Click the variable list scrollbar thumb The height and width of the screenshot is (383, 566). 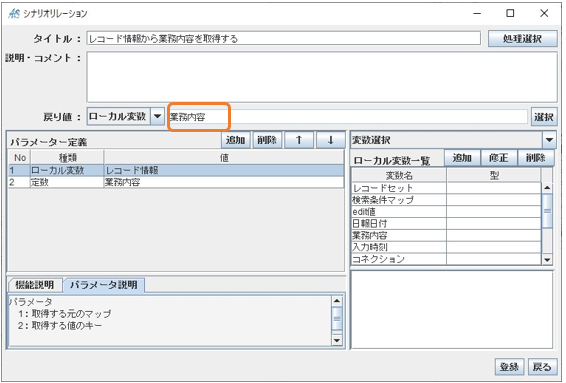pyautogui.click(x=547, y=211)
